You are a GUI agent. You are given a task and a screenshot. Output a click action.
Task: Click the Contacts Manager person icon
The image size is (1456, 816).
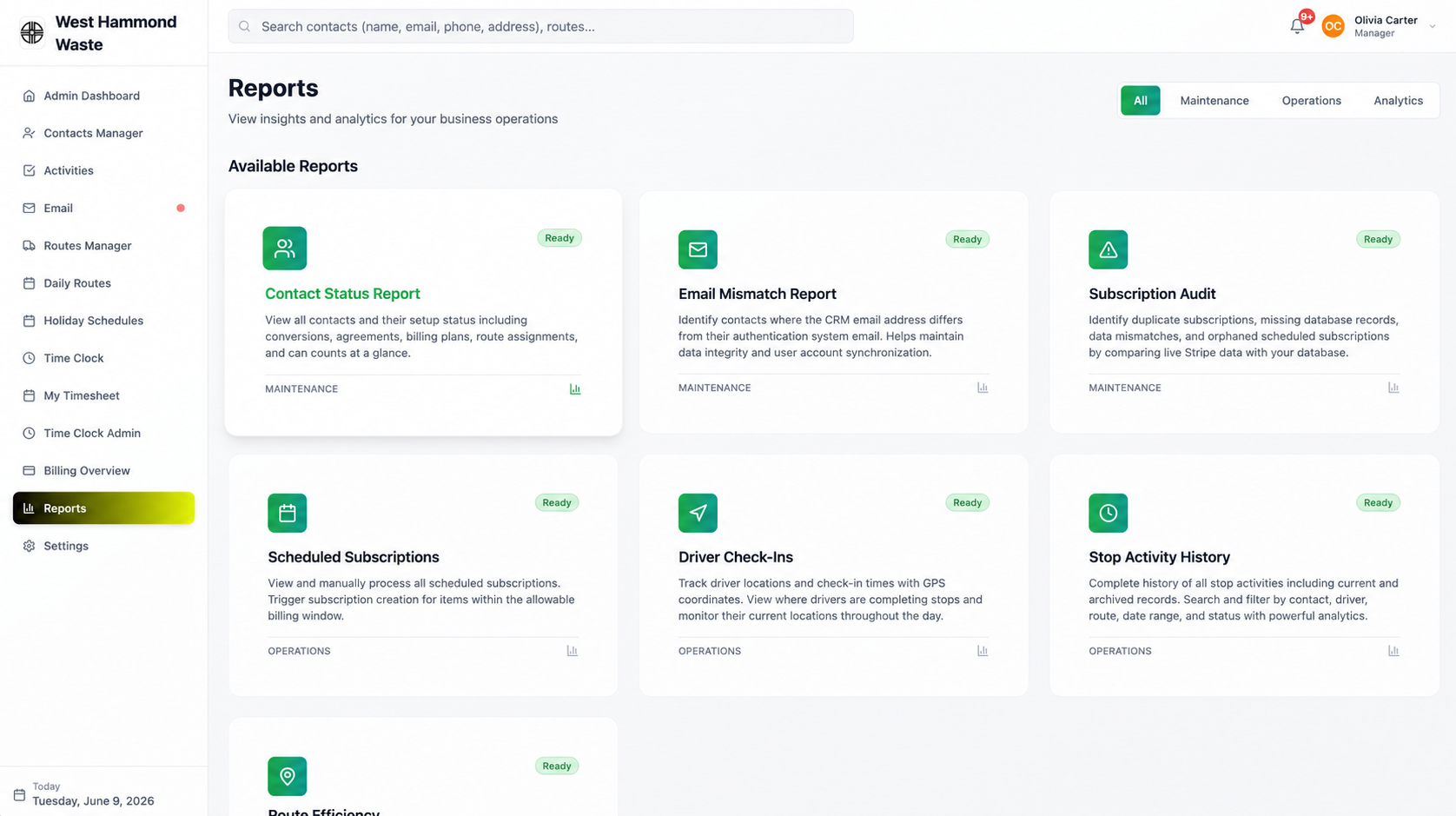tap(29, 133)
